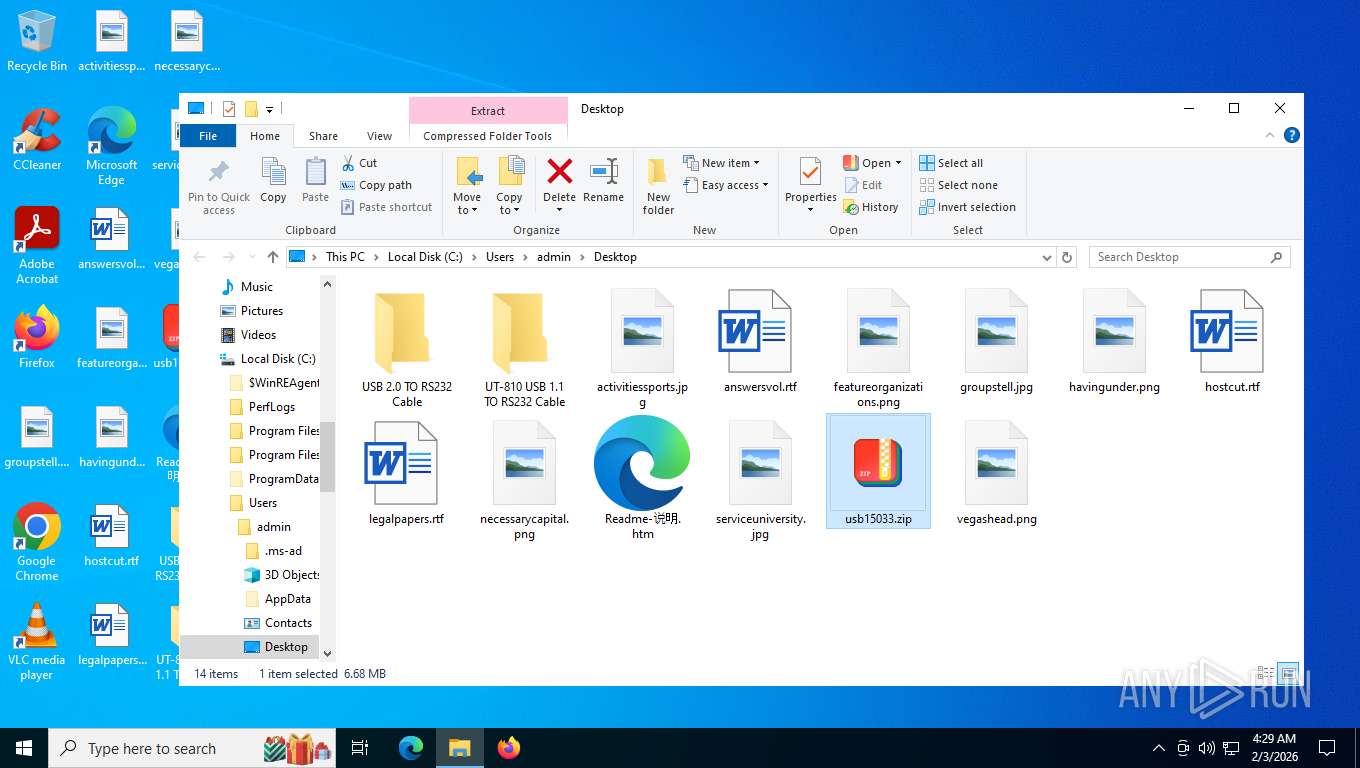Click the Task View taskbar icon
This screenshot has height=768, width=1360.
[x=360, y=748]
